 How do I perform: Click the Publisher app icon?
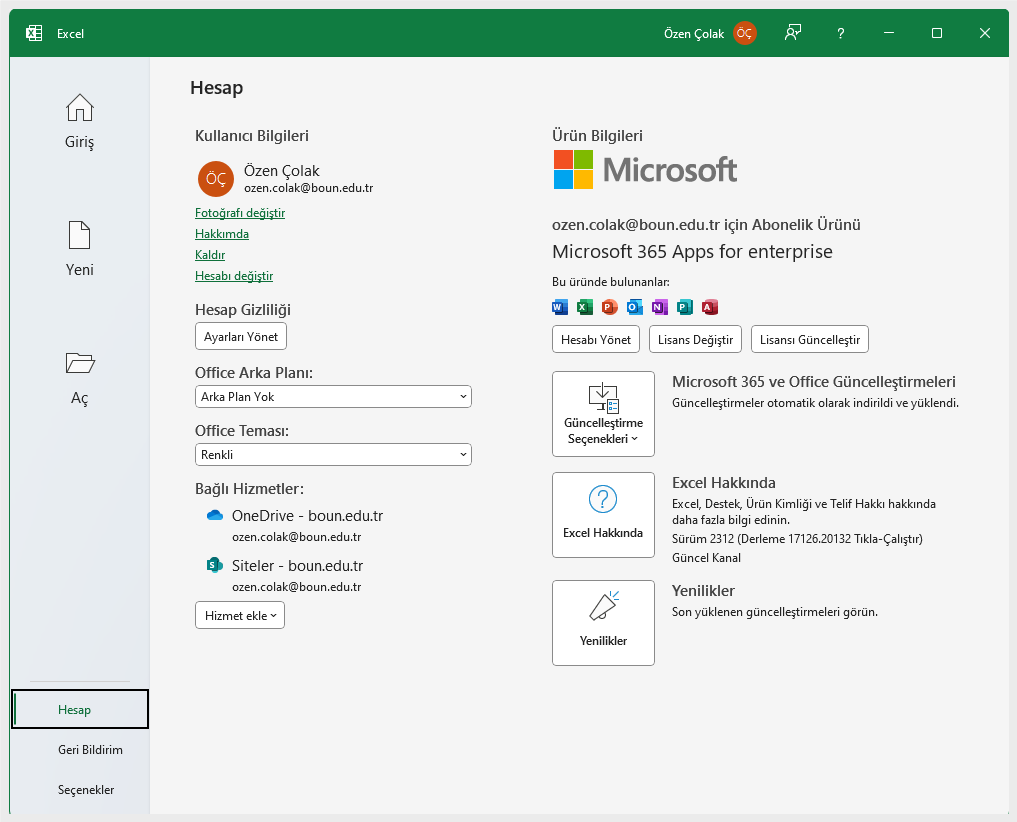(685, 307)
